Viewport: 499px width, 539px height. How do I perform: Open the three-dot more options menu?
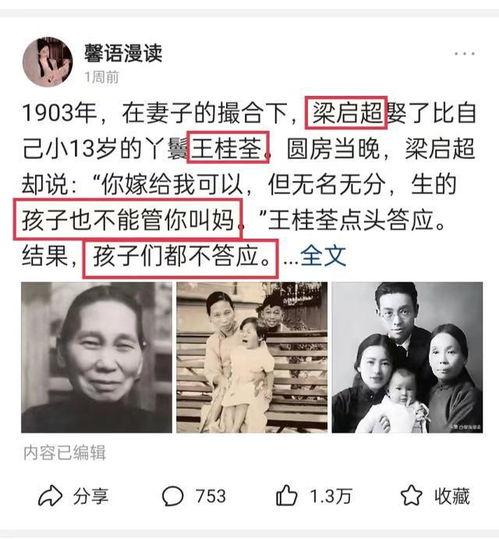tap(465, 54)
